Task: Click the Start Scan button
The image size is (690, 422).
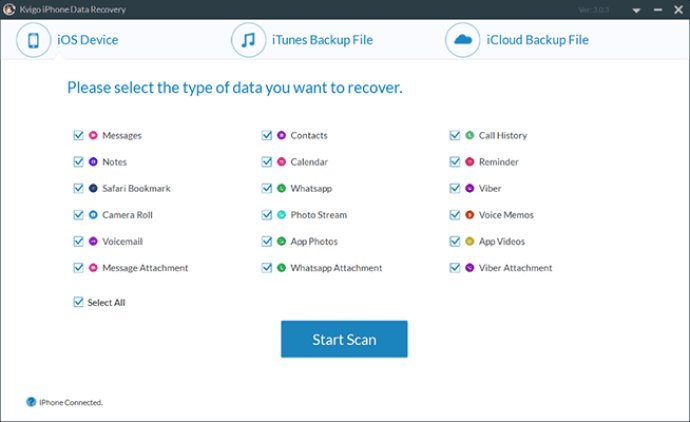Action: click(344, 339)
